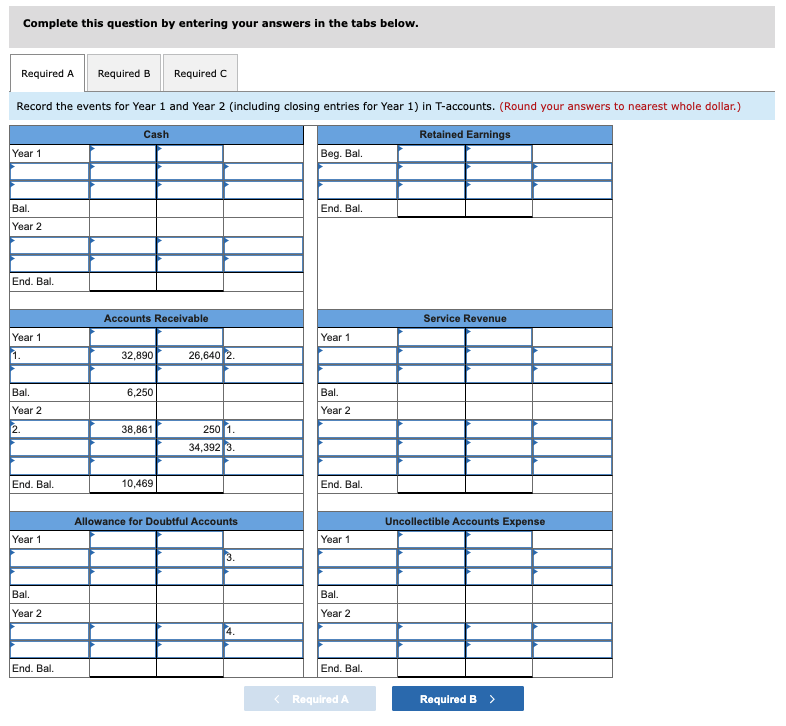
Task: Click Retained Earnings End. Bal. credit field
Action: click(x=498, y=208)
